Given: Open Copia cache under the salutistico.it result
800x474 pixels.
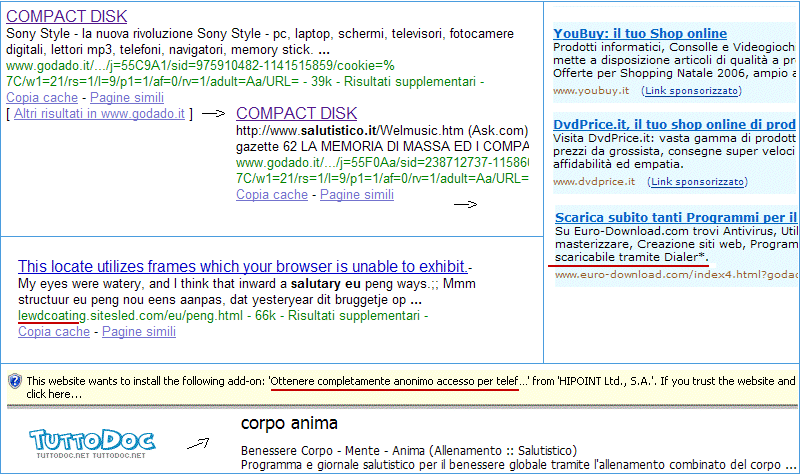Looking at the screenshot, I should click(272, 194).
